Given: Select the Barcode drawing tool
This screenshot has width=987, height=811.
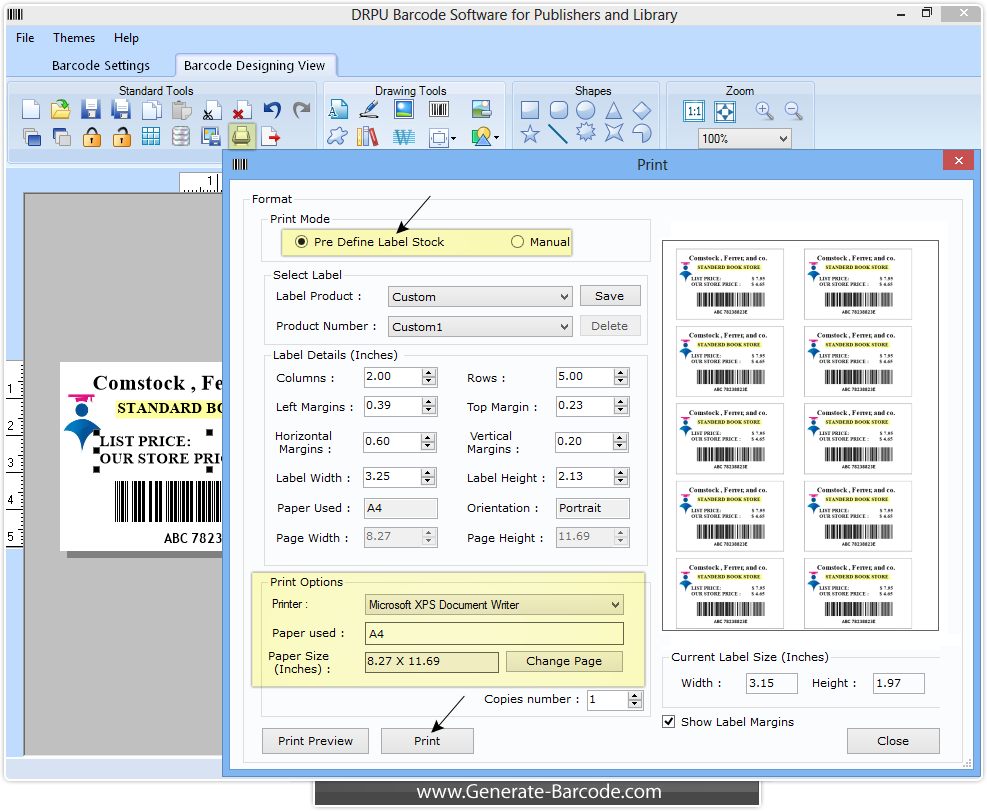Looking at the screenshot, I should coord(438,108).
